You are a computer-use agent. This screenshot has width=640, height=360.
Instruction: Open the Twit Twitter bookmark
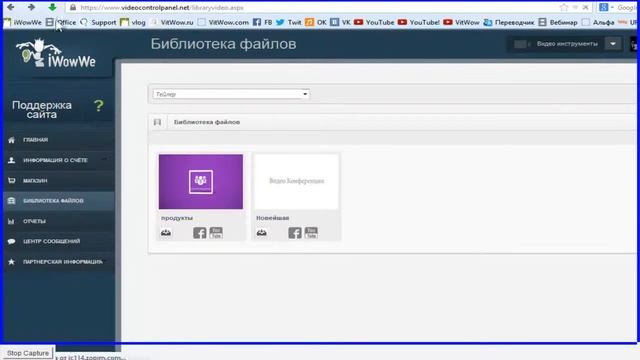[289, 22]
